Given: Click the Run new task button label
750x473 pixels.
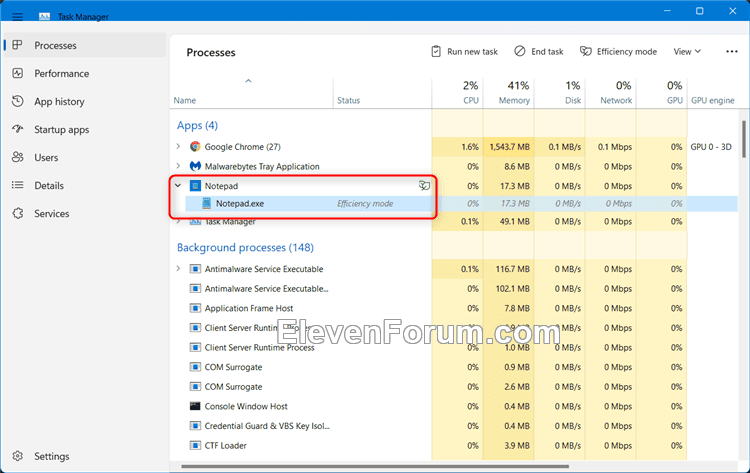Looking at the screenshot, I should 472,51.
